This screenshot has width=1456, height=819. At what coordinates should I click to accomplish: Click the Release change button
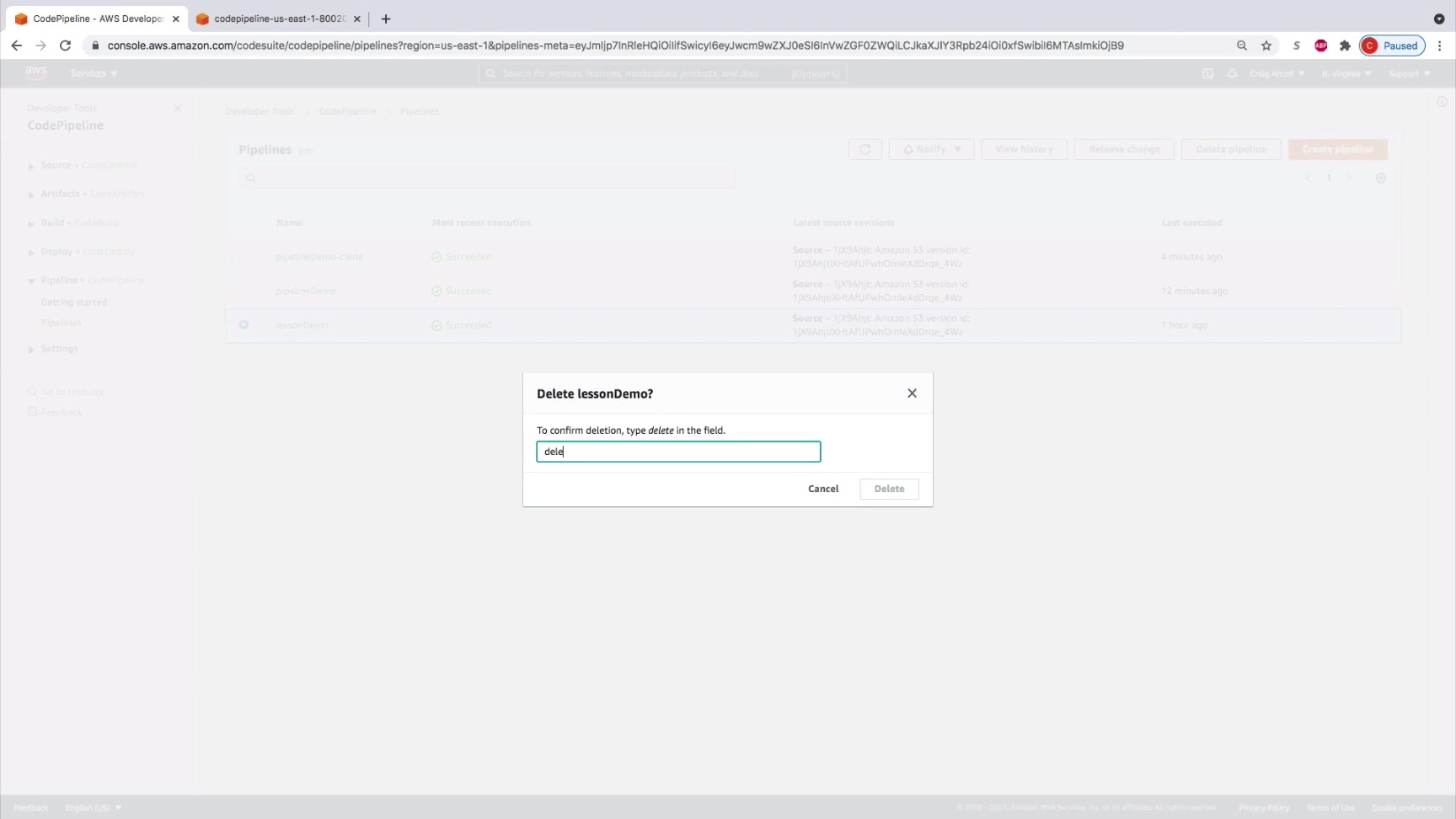click(1124, 149)
